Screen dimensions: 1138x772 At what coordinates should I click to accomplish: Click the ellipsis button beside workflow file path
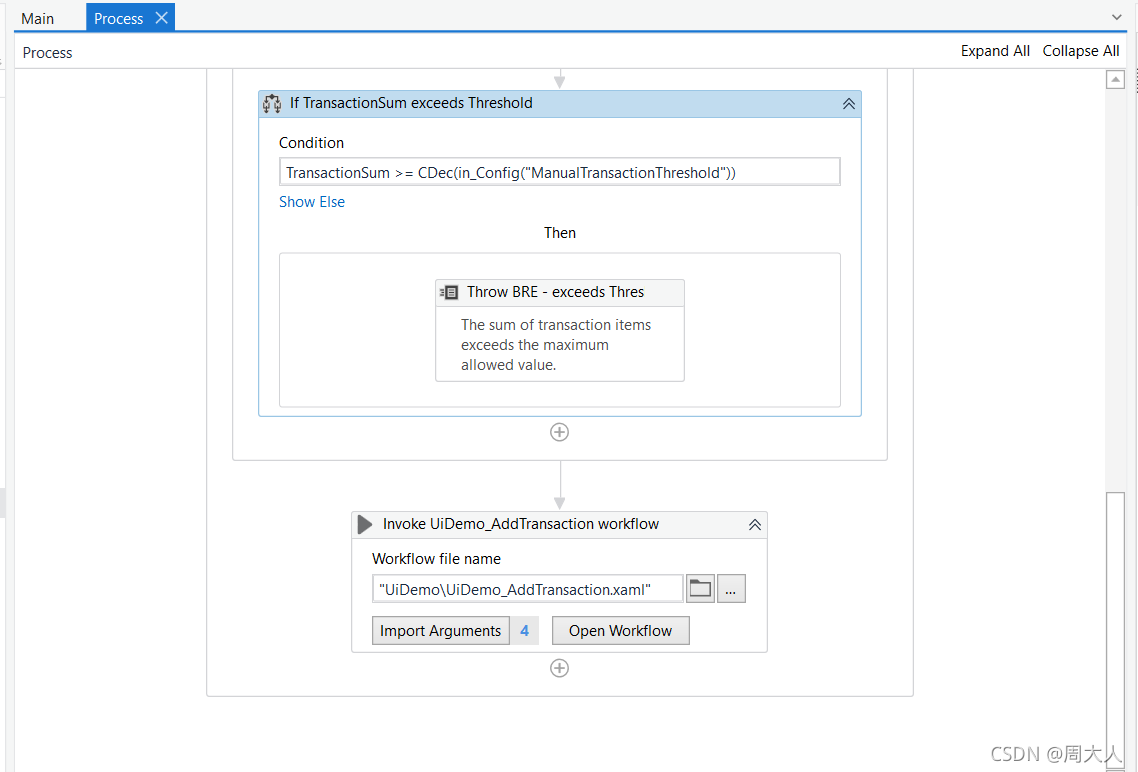click(731, 588)
